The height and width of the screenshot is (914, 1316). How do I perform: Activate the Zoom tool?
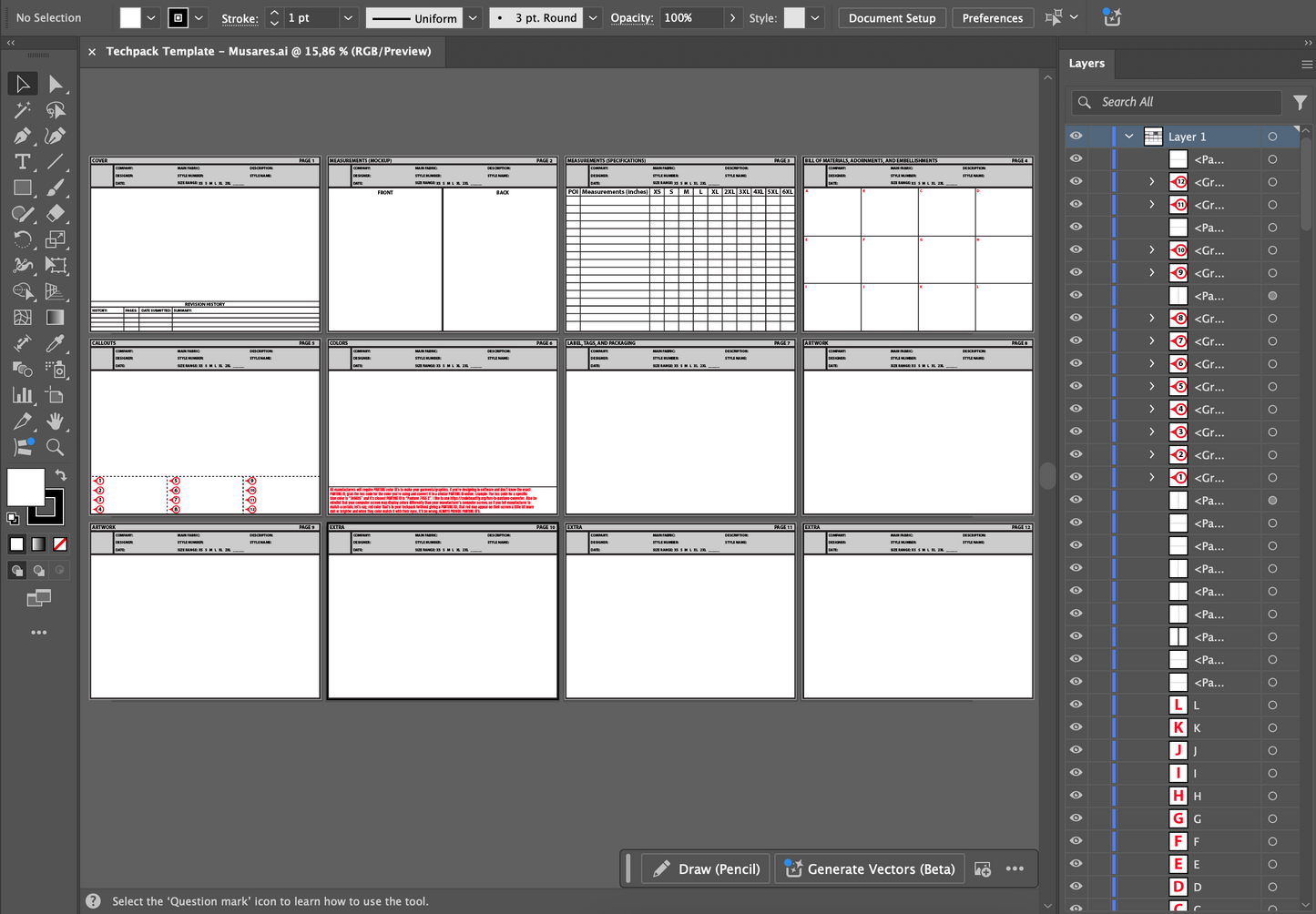(56, 447)
